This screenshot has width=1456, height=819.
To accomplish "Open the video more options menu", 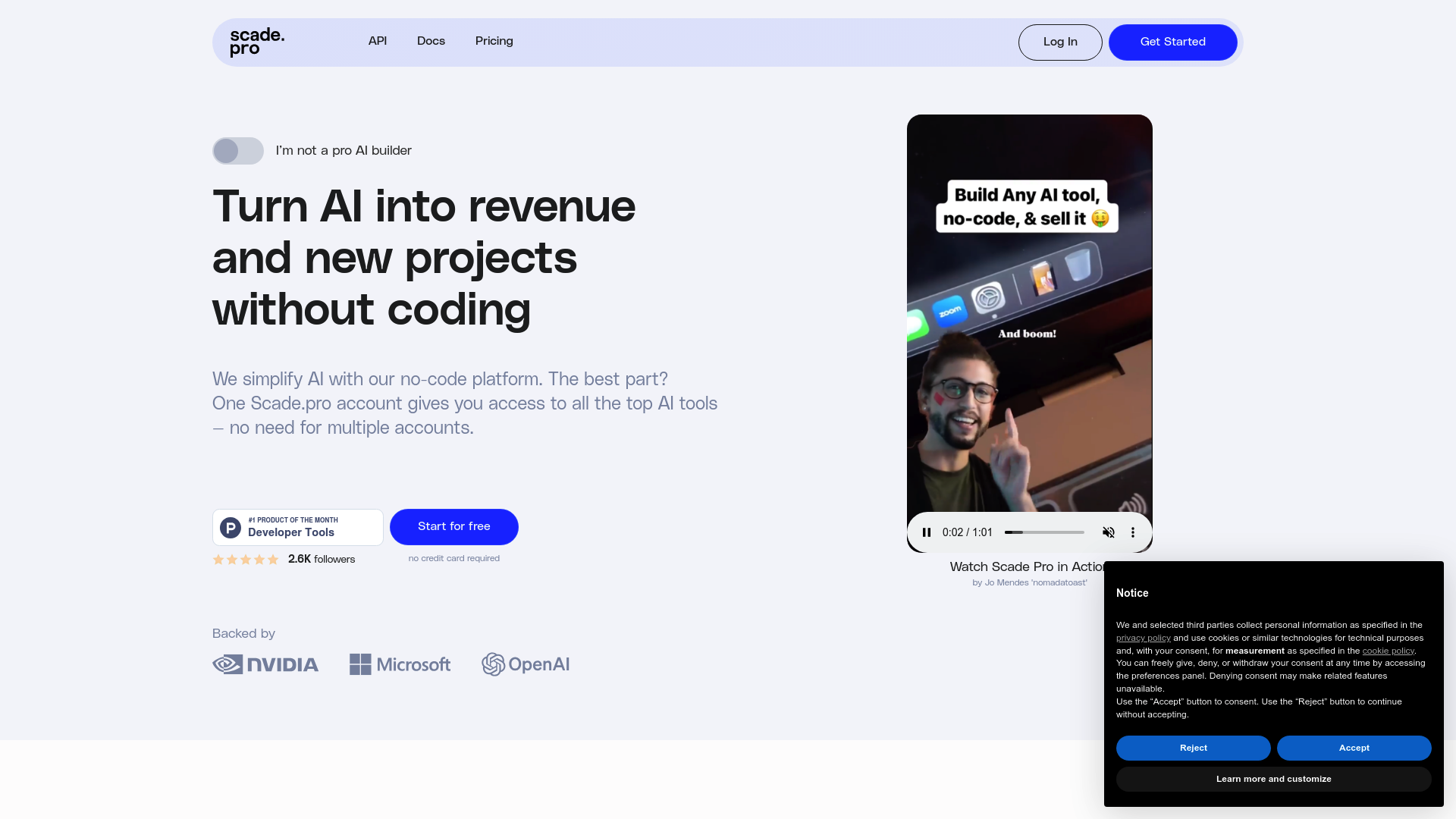I will point(1133,532).
